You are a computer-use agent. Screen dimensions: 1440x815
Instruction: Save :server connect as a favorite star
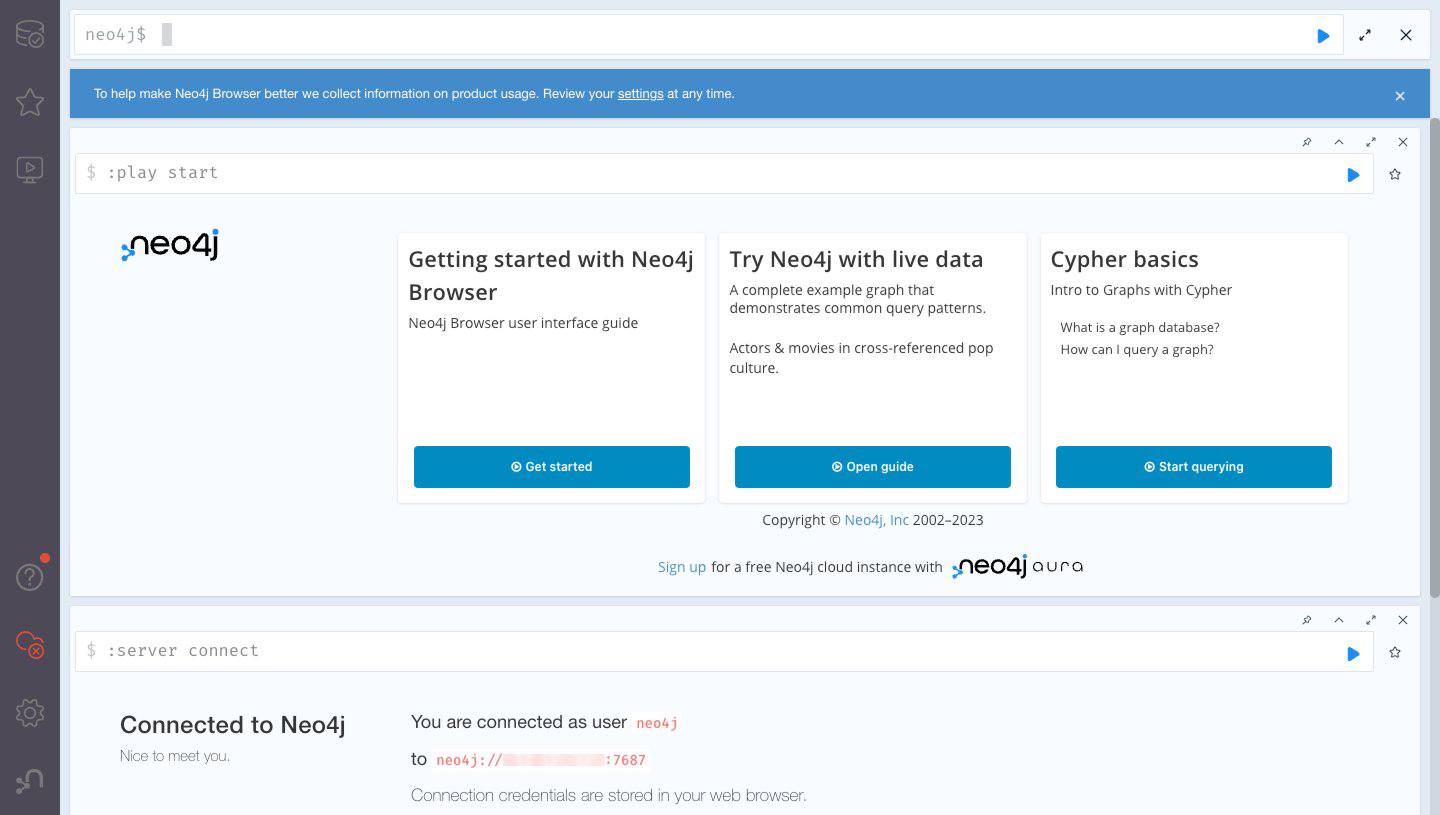[1395, 652]
